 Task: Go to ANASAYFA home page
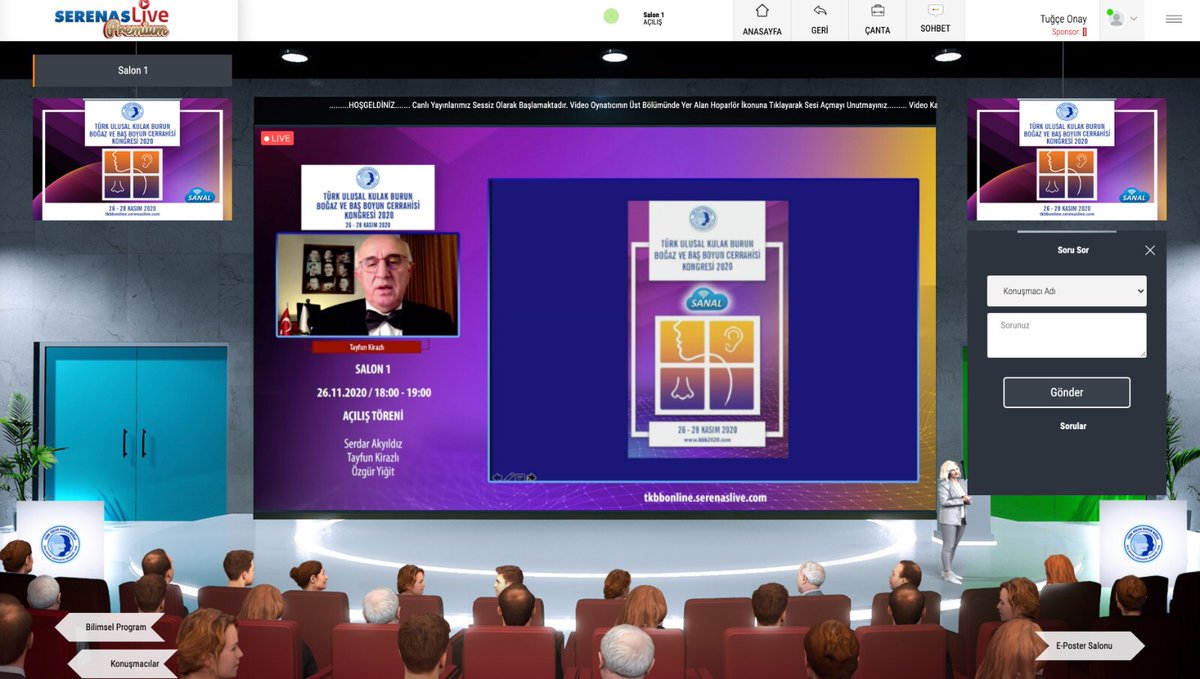[x=762, y=20]
